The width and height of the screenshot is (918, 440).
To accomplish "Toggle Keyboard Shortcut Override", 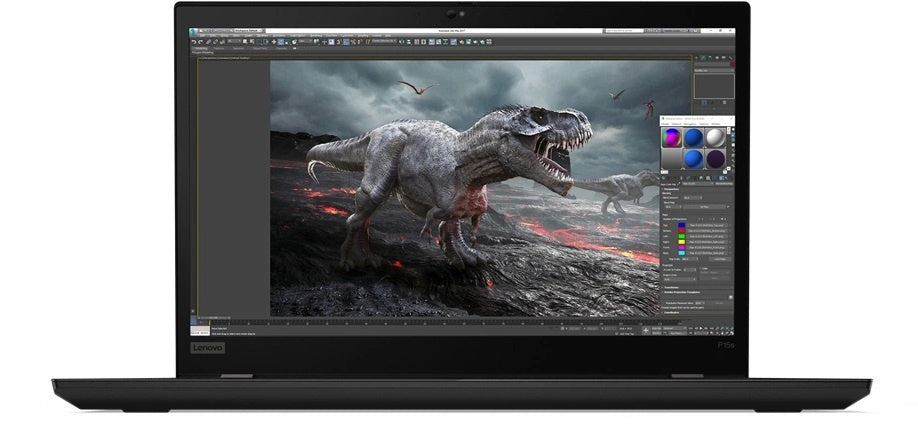I will pyautogui.click(x=331, y=42).
